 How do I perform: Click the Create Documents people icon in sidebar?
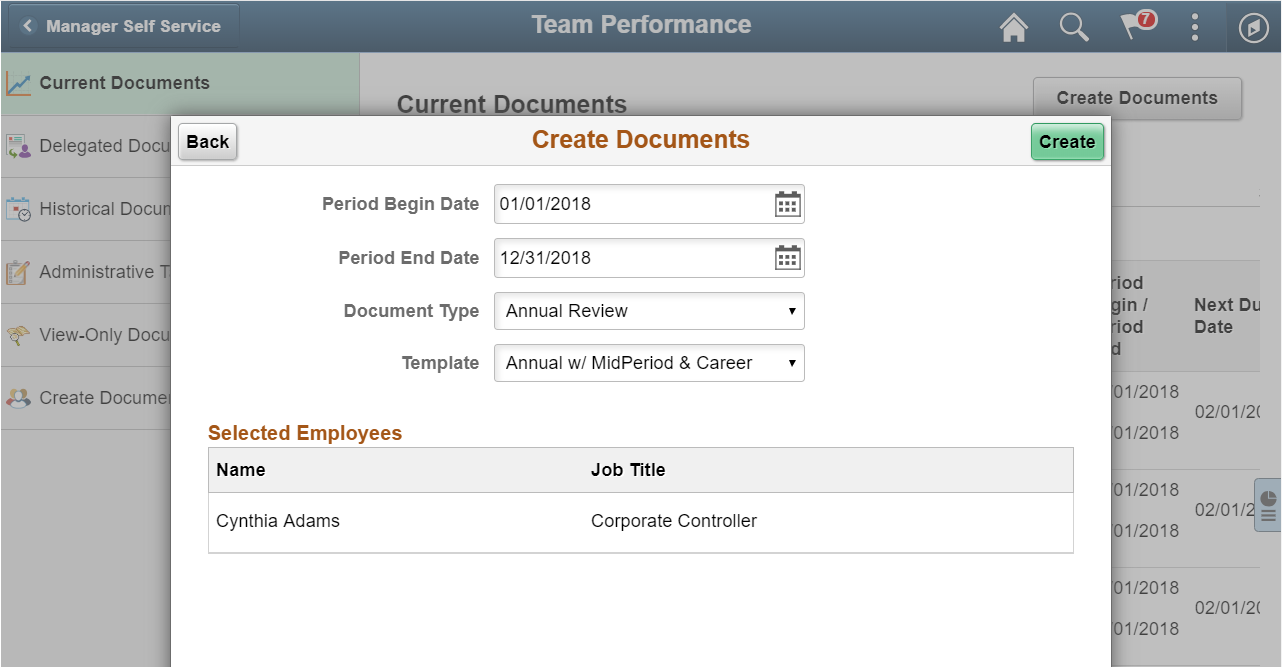click(18, 398)
